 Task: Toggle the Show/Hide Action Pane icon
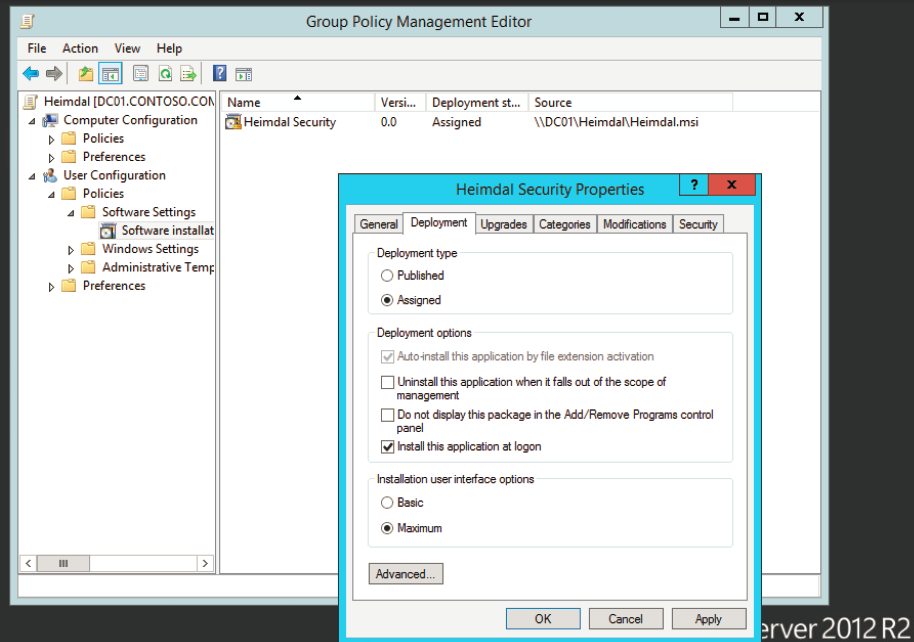coord(244,74)
